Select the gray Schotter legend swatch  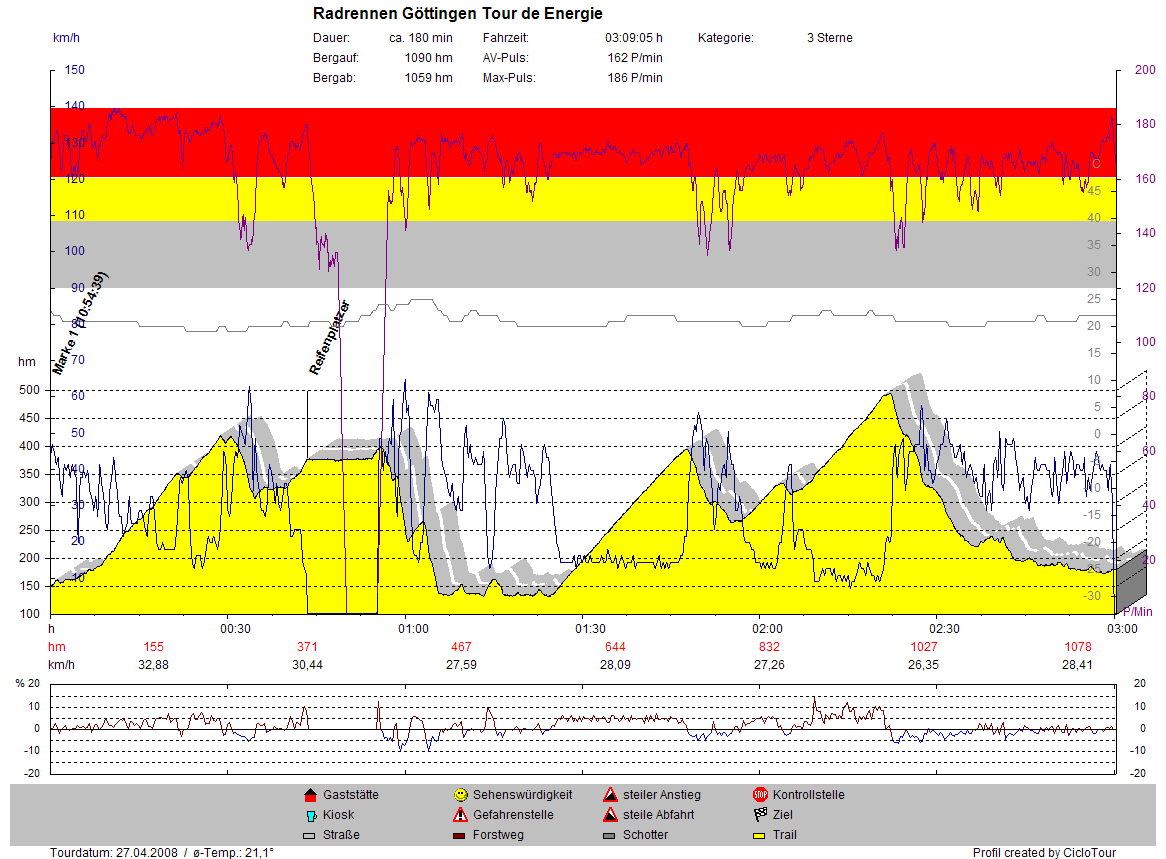point(610,835)
